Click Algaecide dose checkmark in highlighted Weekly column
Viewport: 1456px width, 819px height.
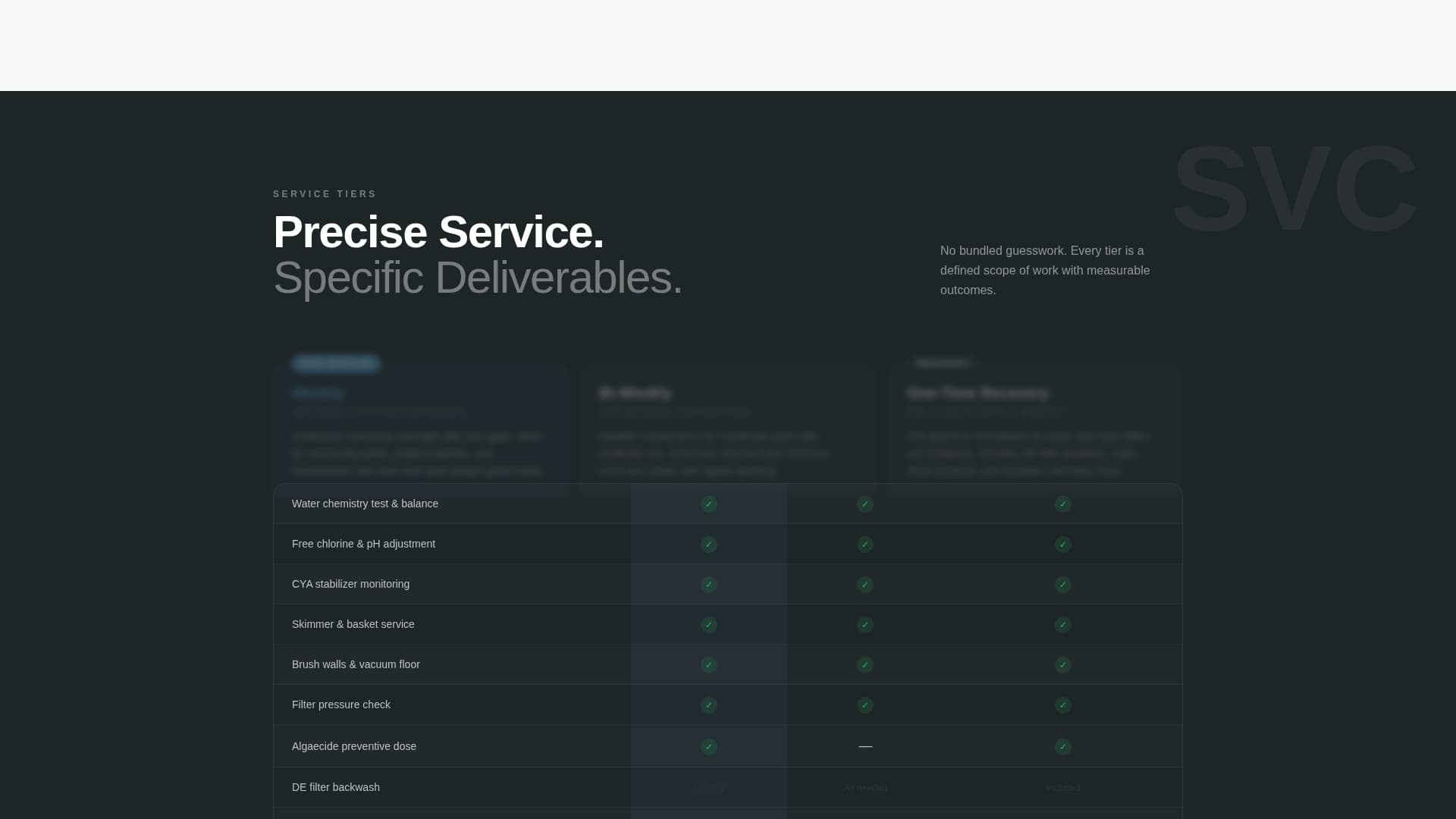click(x=709, y=747)
